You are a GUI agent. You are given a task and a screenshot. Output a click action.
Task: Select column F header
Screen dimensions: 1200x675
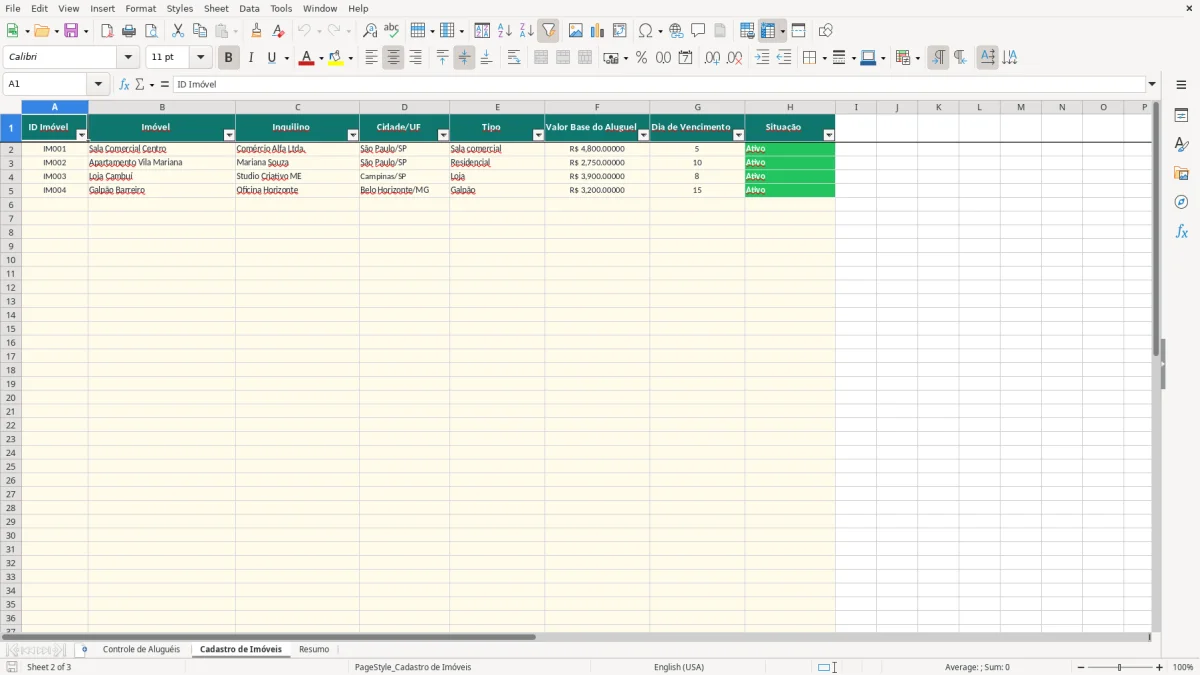coord(597,107)
